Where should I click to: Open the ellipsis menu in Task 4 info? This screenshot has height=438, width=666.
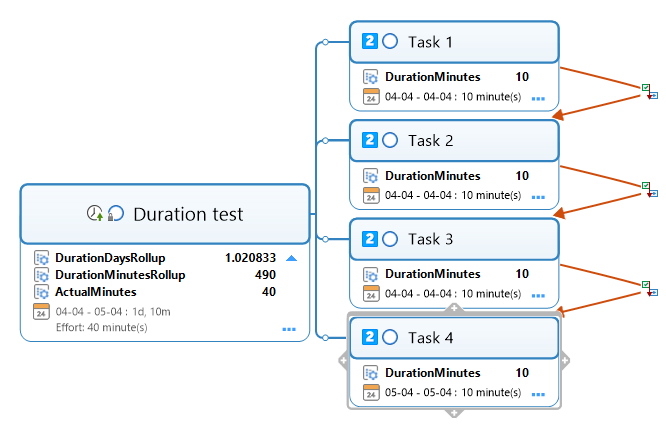pos(538,394)
